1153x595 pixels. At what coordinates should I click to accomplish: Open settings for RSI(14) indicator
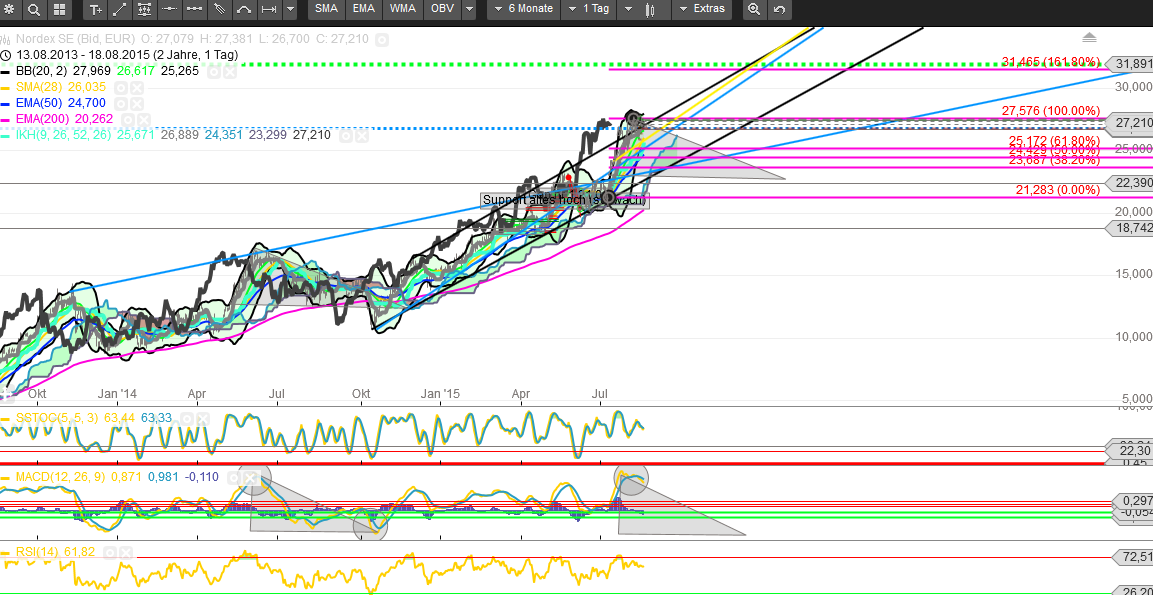(x=109, y=551)
